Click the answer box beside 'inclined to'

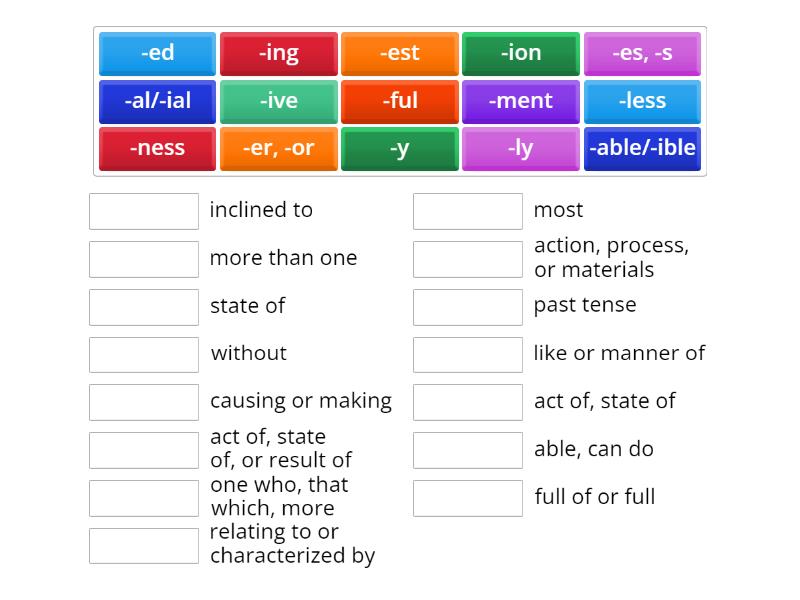(144, 211)
